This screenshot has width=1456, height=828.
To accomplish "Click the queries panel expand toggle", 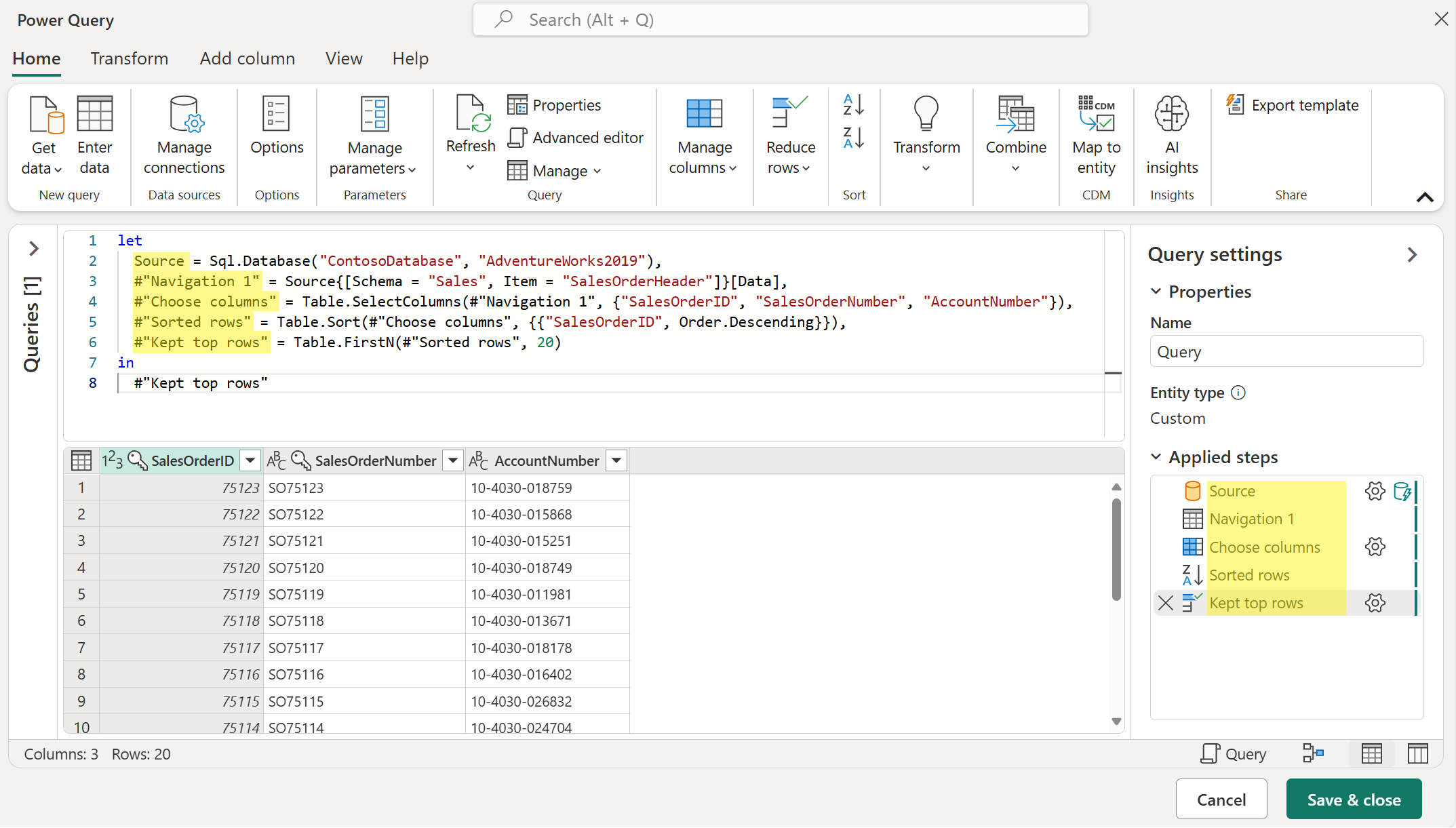I will 35,249.
